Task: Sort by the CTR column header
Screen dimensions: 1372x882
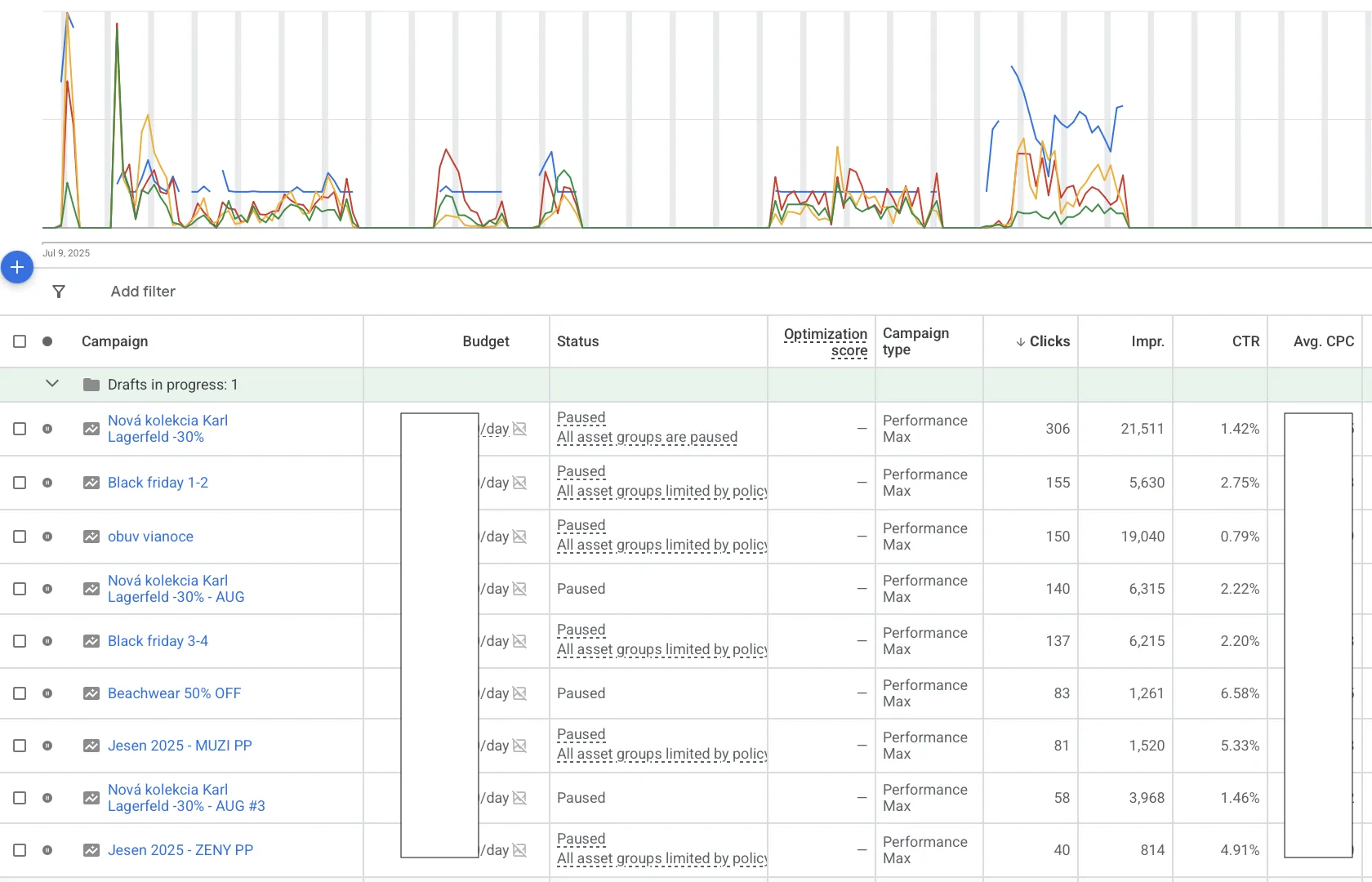Action: tap(1246, 341)
